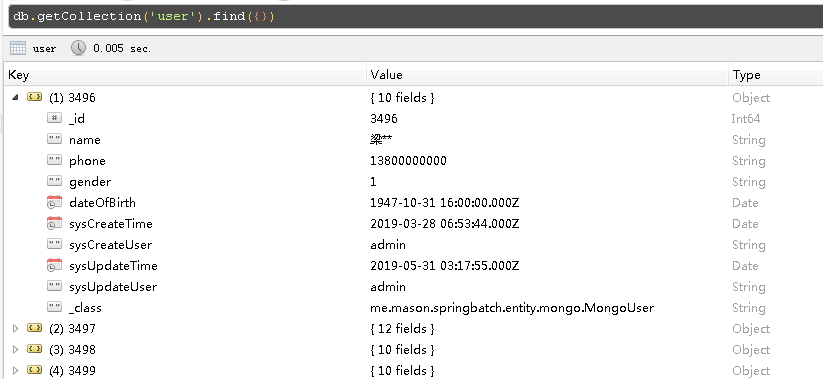Click the object icon of document 3497
Screen dimensions: 823x379
point(35,328)
